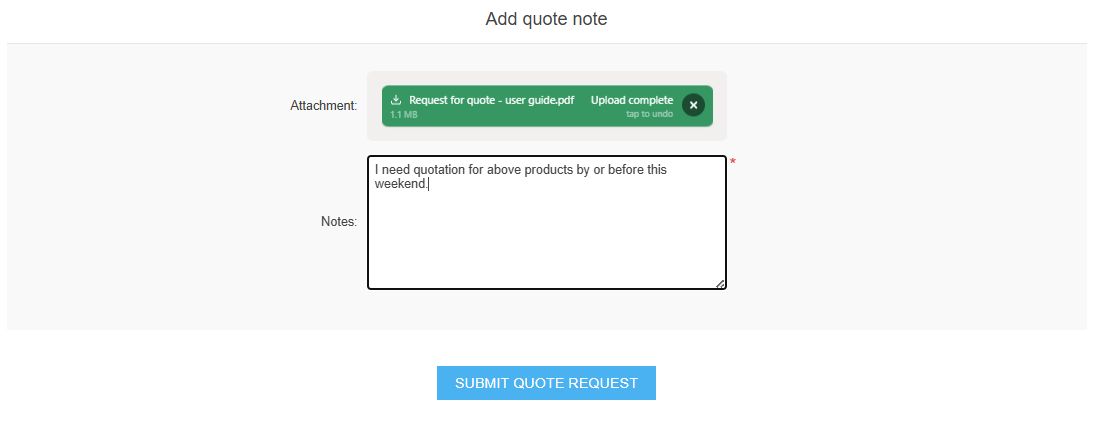Click the resize handle of the Notes box
Viewport: 1093px width, 421px height.
pos(720,284)
